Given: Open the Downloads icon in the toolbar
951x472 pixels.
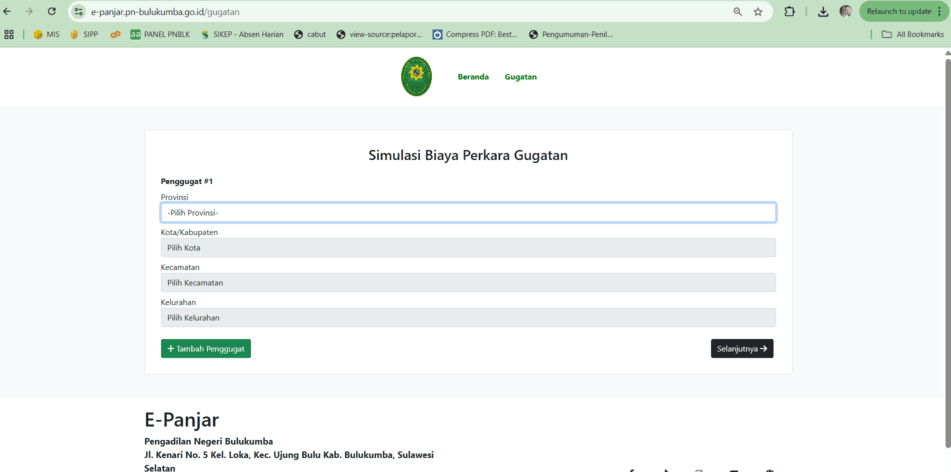Looking at the screenshot, I should [823, 11].
